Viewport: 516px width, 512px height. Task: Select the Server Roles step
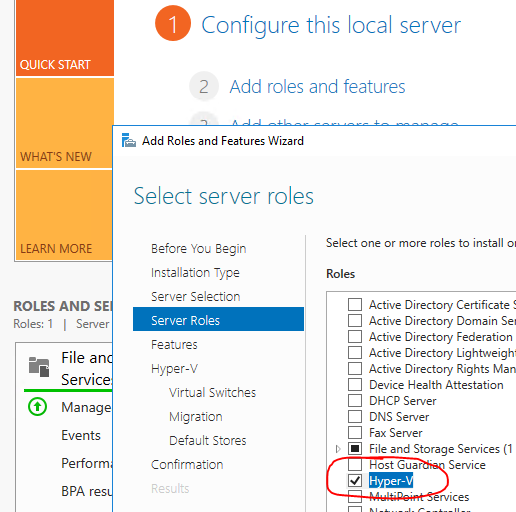(218, 319)
